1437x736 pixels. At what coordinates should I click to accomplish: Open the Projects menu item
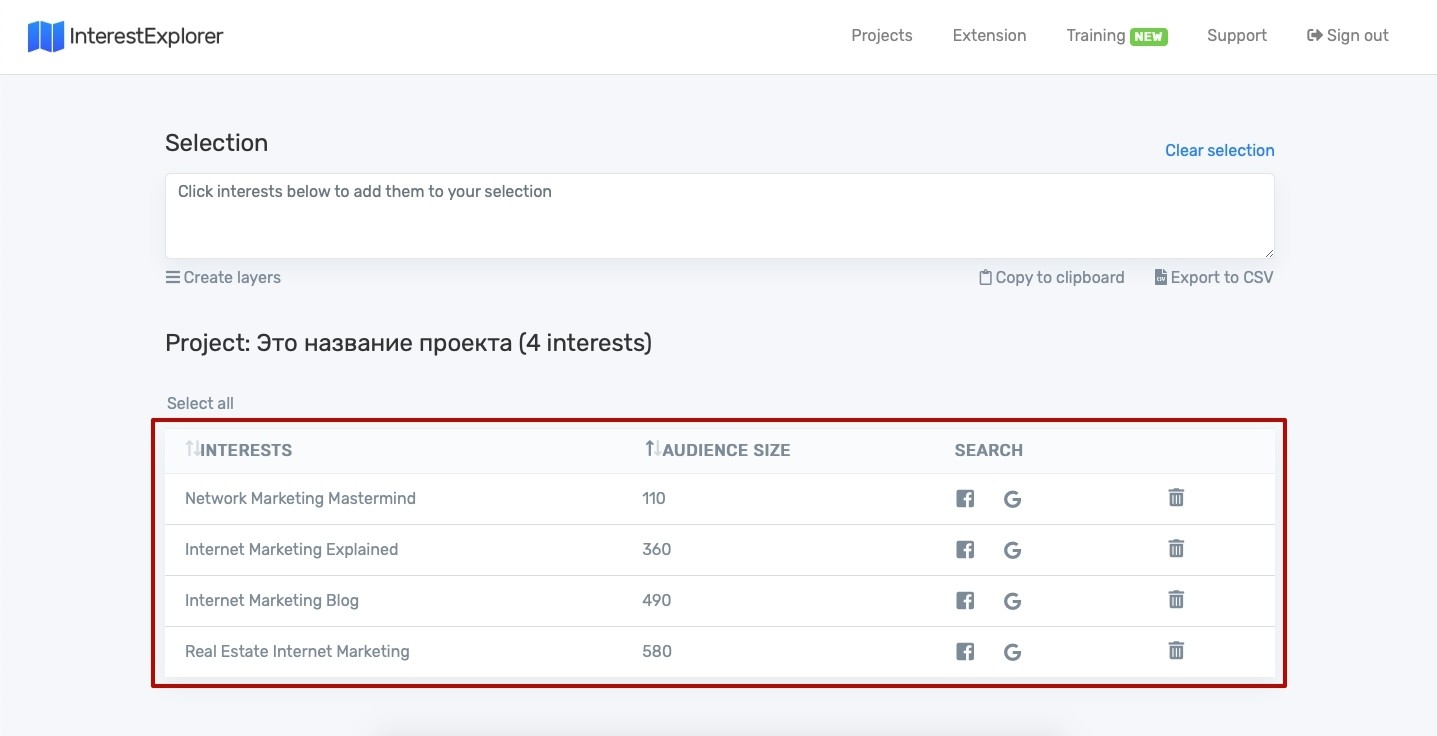[882, 35]
